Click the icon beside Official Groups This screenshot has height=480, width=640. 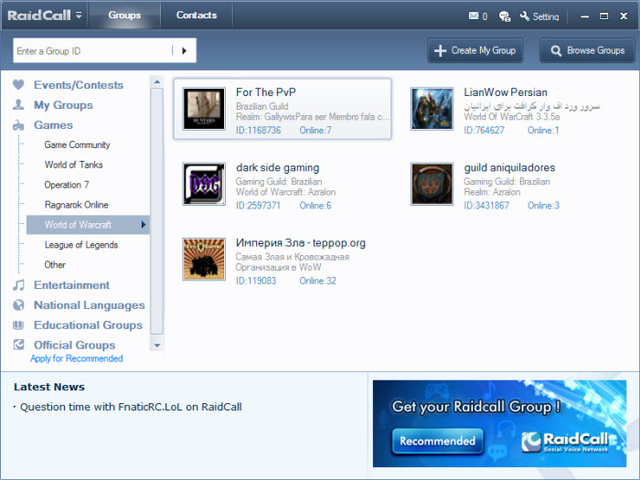tap(18, 344)
